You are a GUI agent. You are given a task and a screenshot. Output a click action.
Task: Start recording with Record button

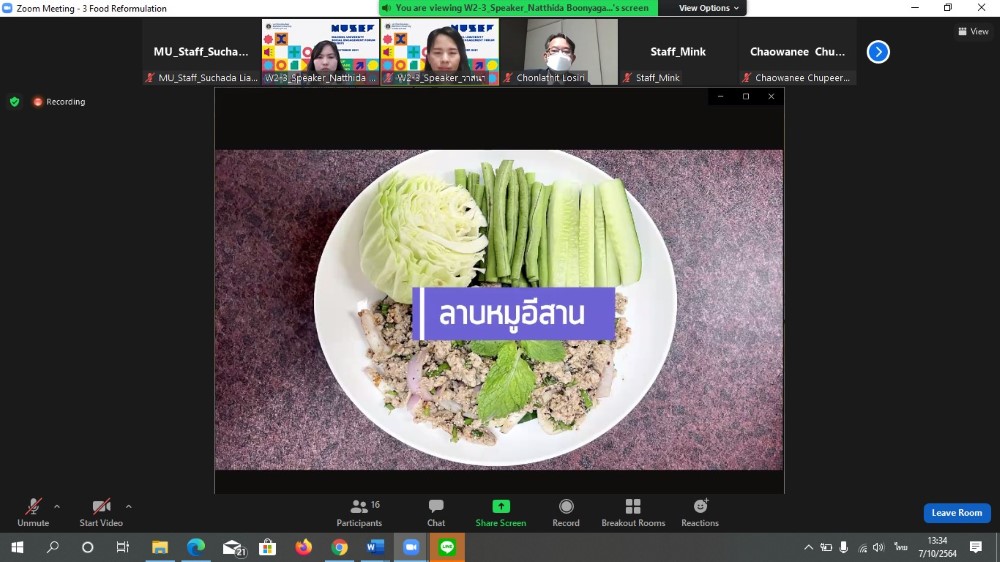coord(566,512)
